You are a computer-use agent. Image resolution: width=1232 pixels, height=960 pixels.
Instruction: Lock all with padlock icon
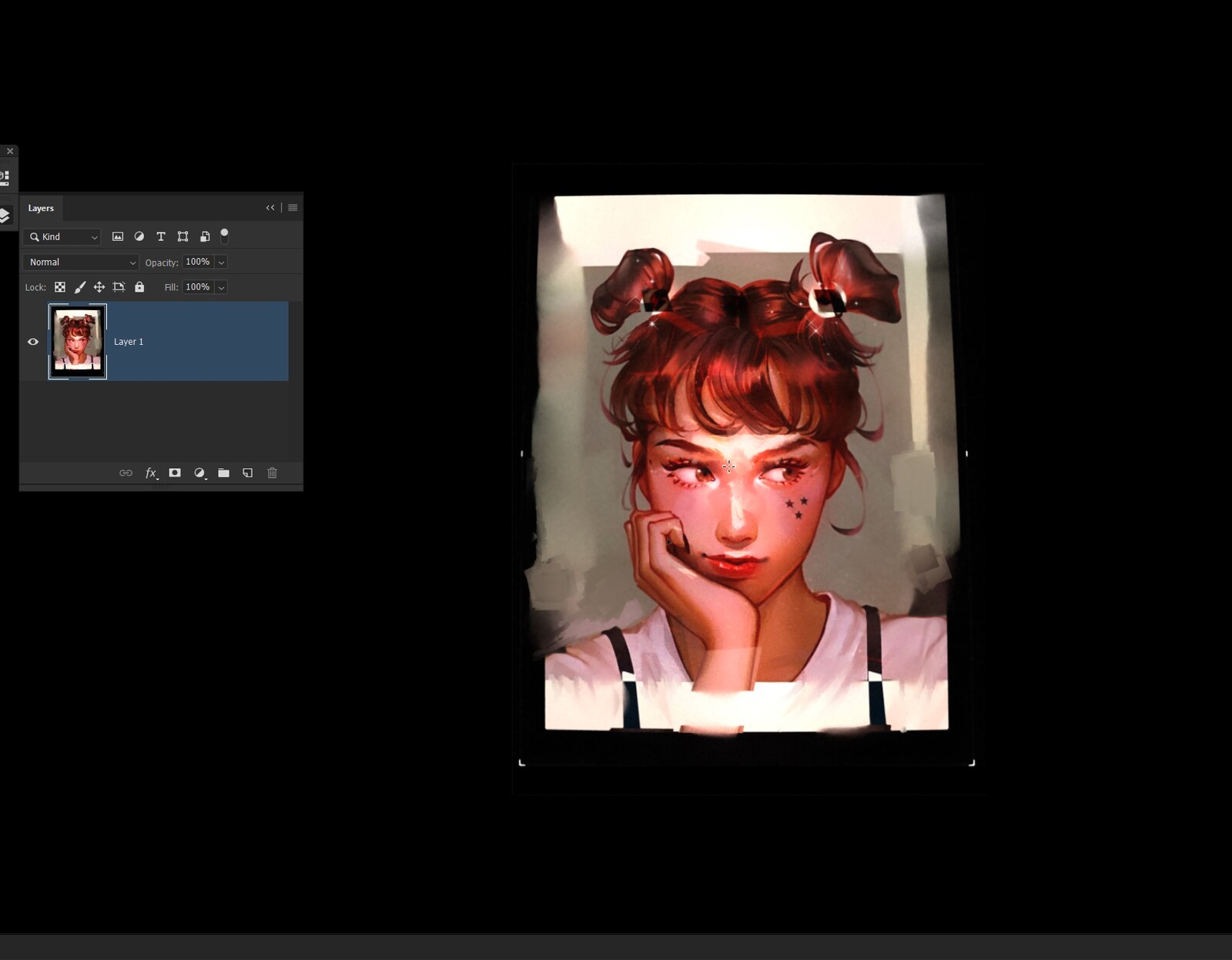[139, 287]
